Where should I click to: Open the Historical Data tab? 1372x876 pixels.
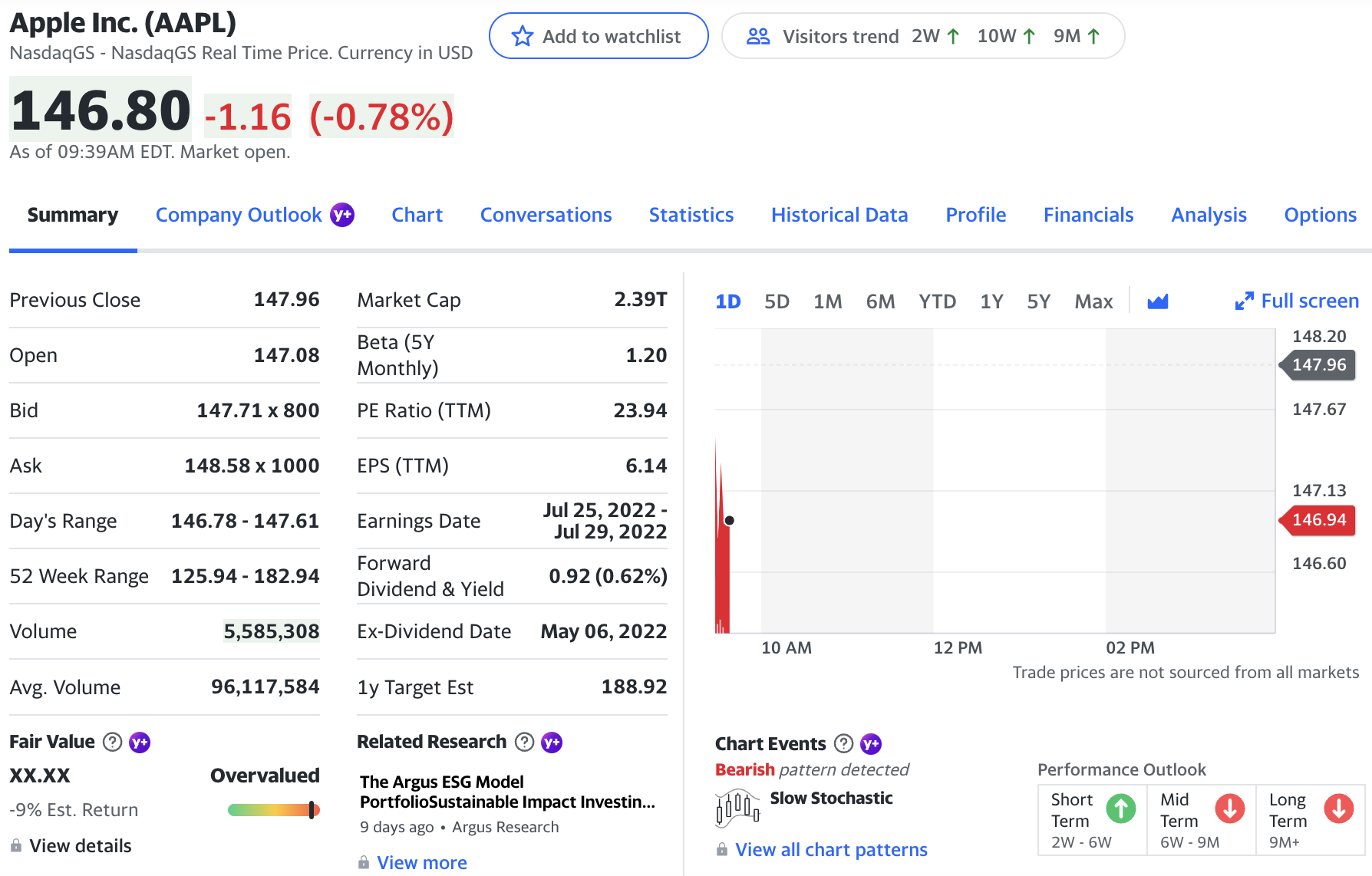click(x=839, y=215)
